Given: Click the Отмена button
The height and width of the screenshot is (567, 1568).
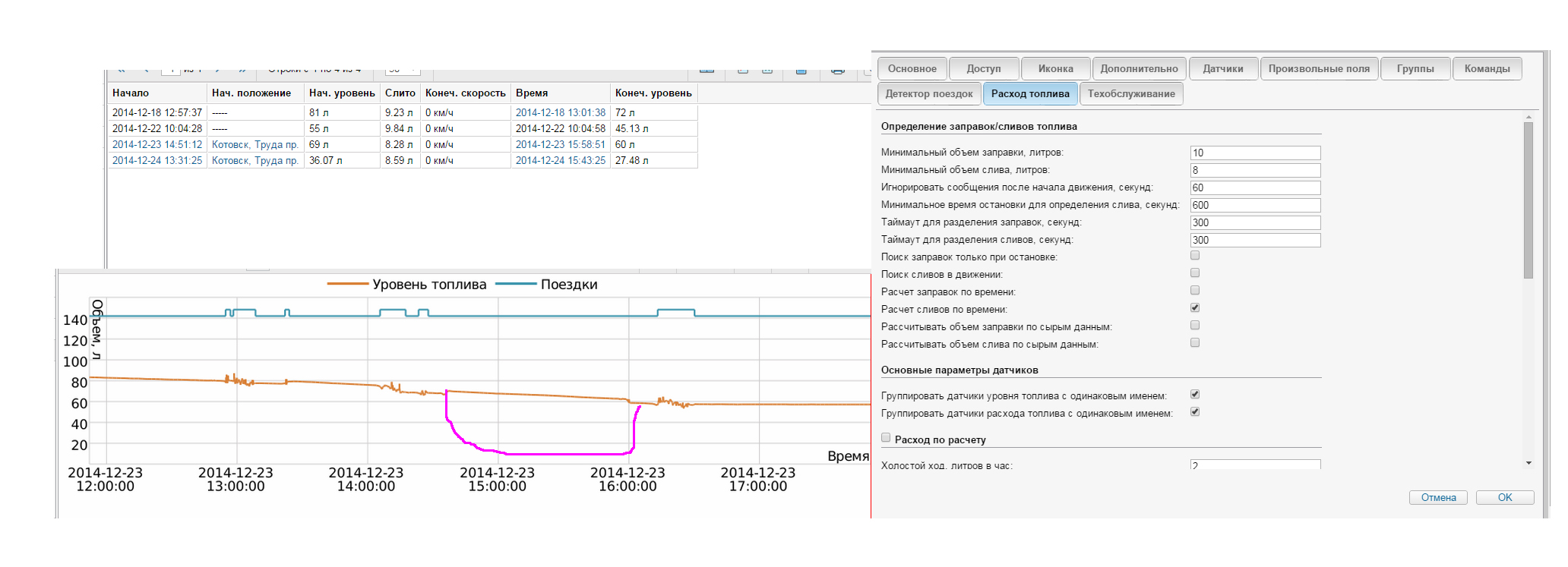Looking at the screenshot, I should pyautogui.click(x=1438, y=497).
